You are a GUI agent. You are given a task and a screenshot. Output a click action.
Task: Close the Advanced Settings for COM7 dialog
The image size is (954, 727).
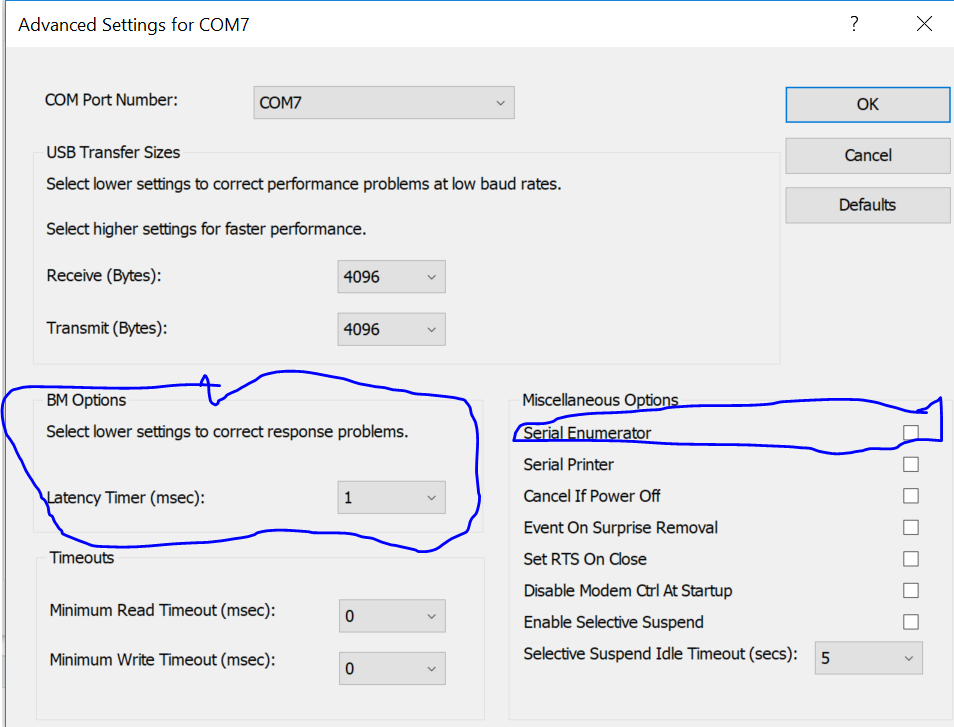tap(924, 24)
